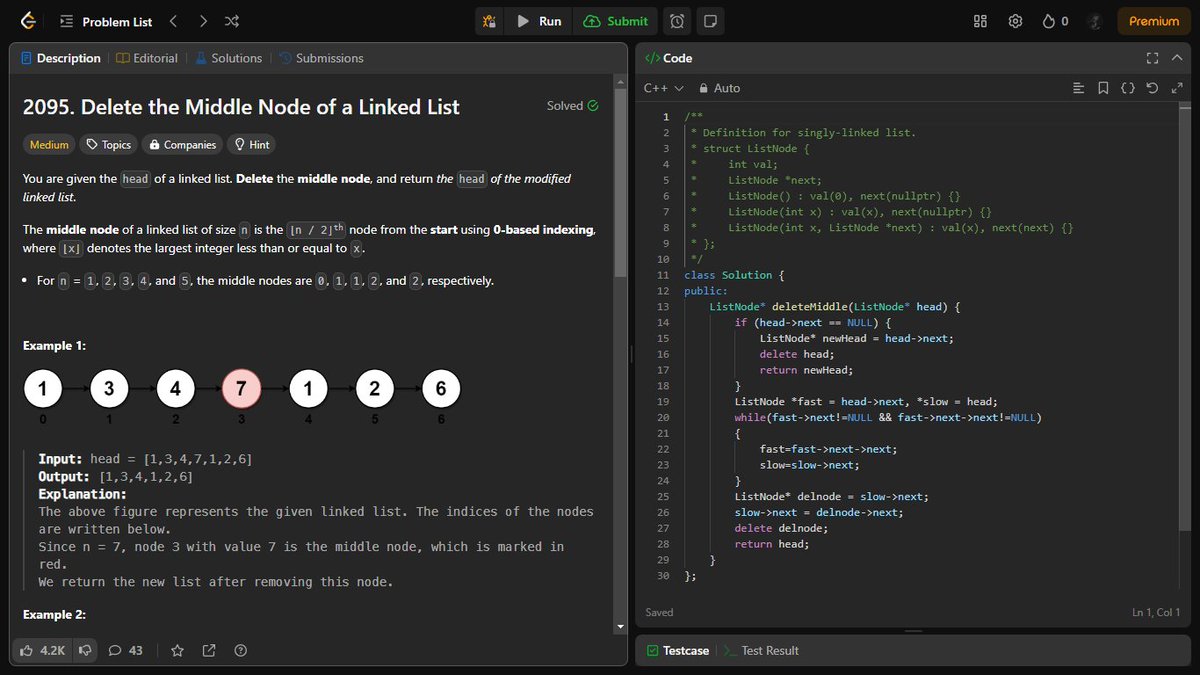
Task: Open the help question mark icon
Action: click(241, 651)
